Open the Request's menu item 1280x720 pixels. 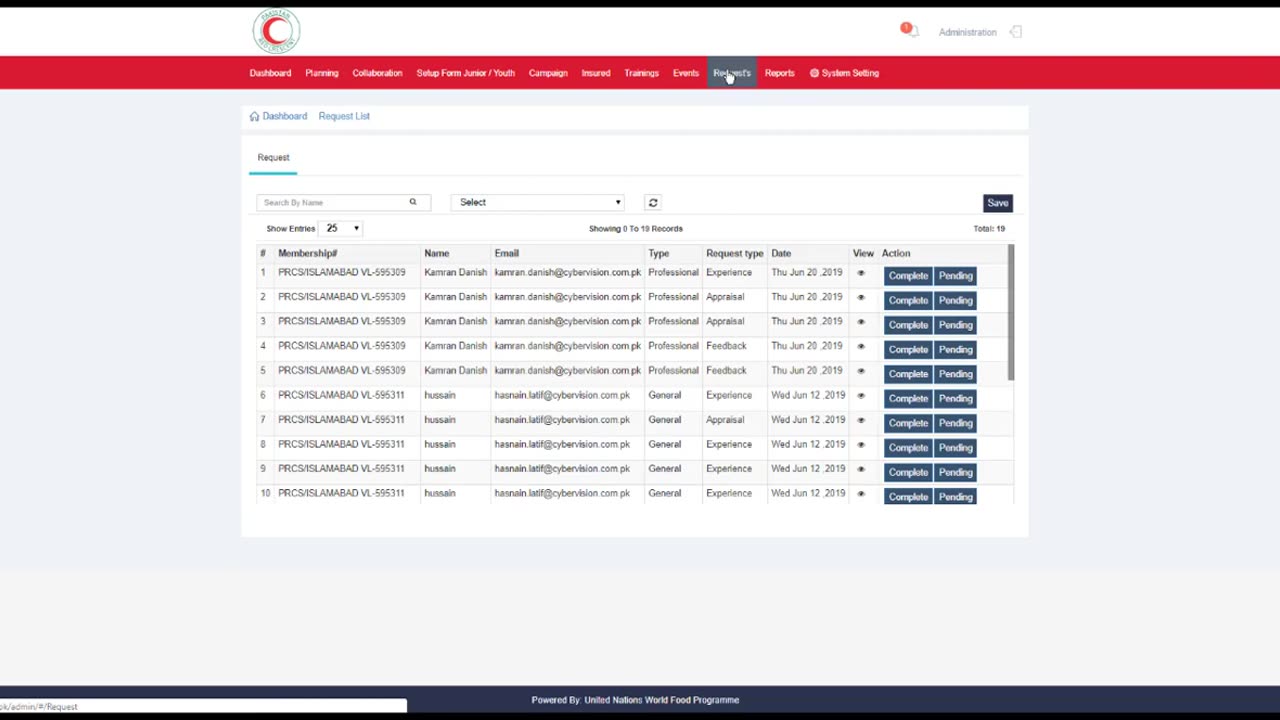[732, 73]
